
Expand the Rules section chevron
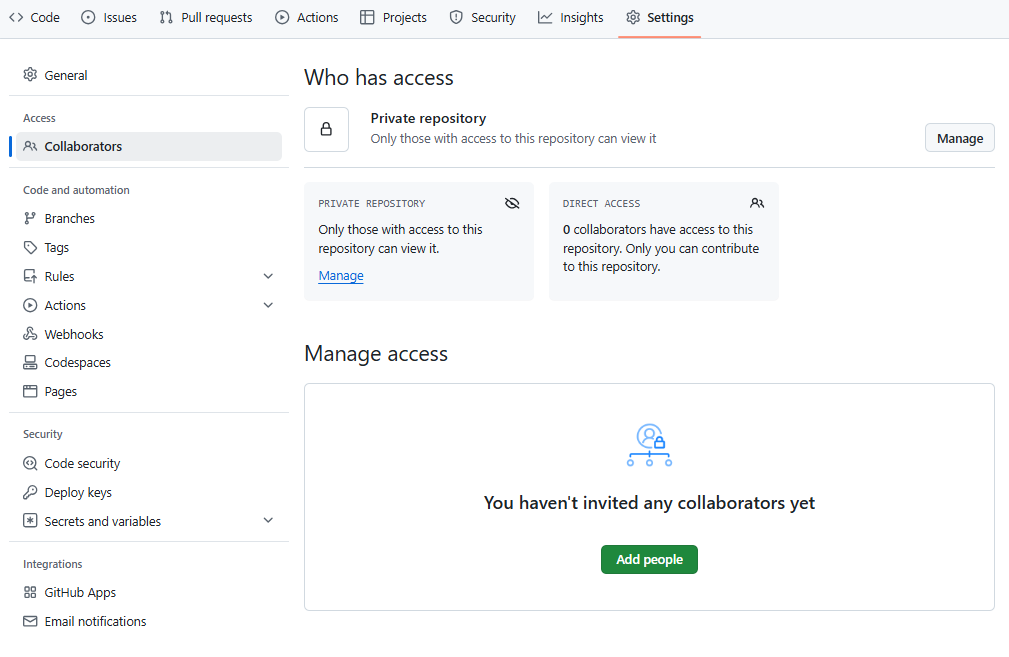(268, 276)
